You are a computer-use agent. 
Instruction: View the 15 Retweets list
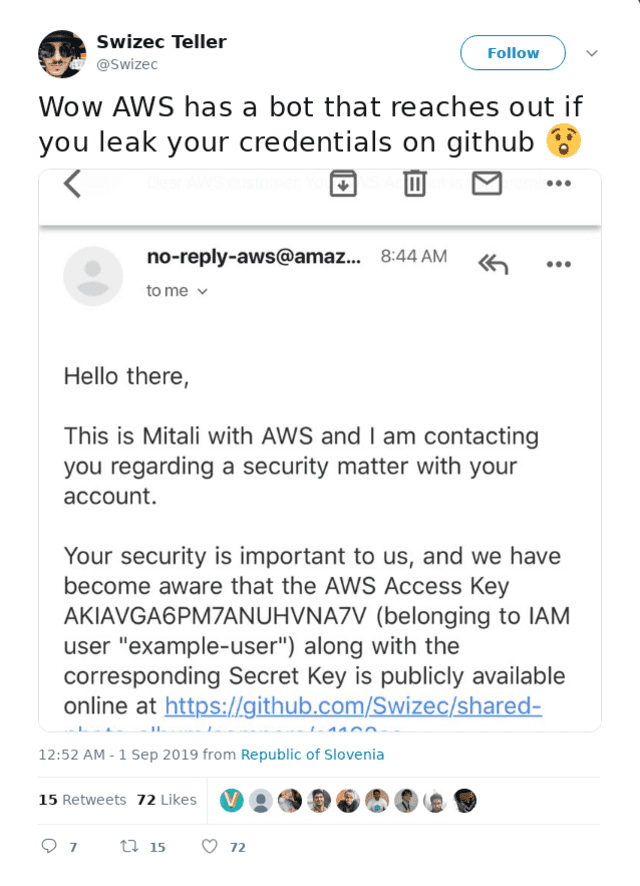pos(82,800)
